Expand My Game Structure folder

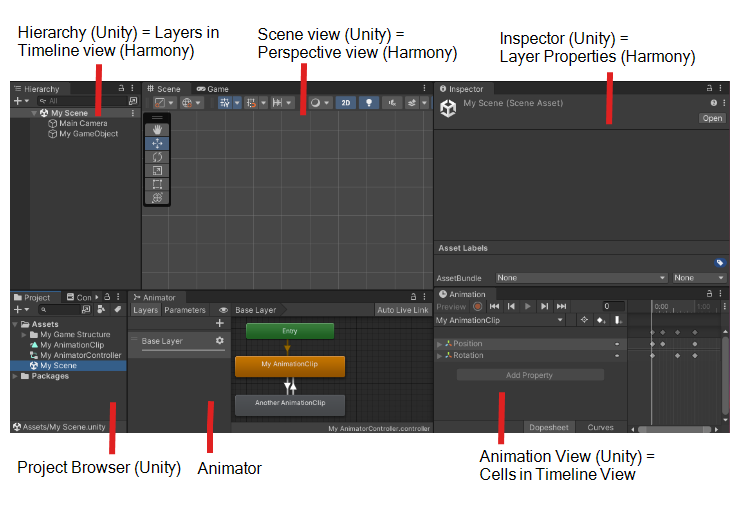pos(24,334)
